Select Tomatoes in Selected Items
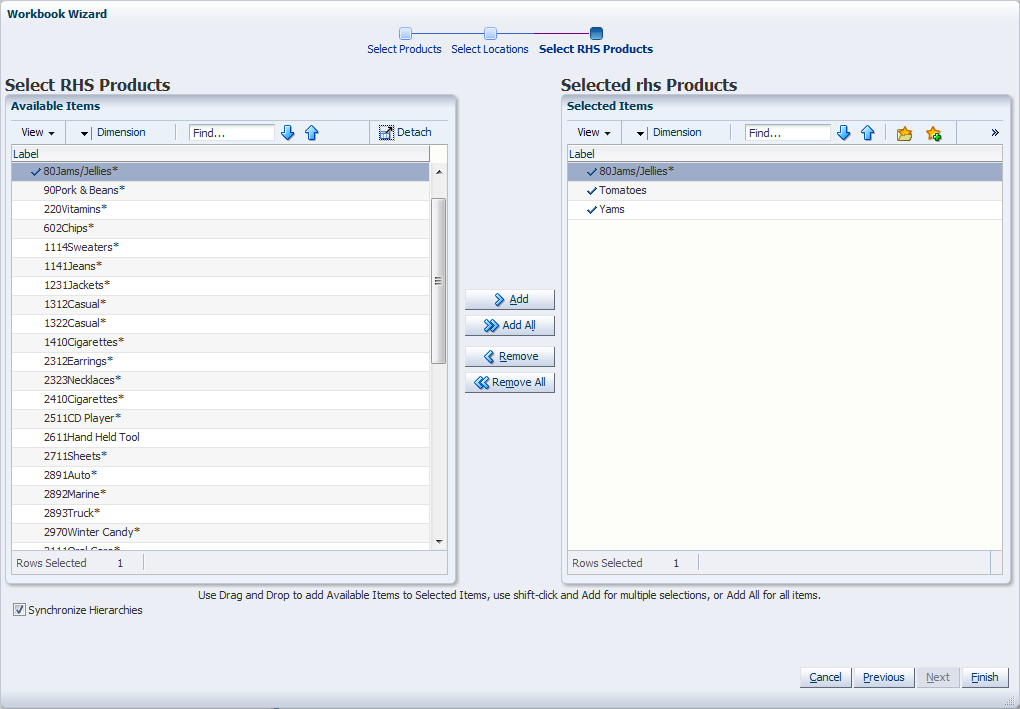Screen dimensions: 1020x709 pyautogui.click(x=785, y=191)
